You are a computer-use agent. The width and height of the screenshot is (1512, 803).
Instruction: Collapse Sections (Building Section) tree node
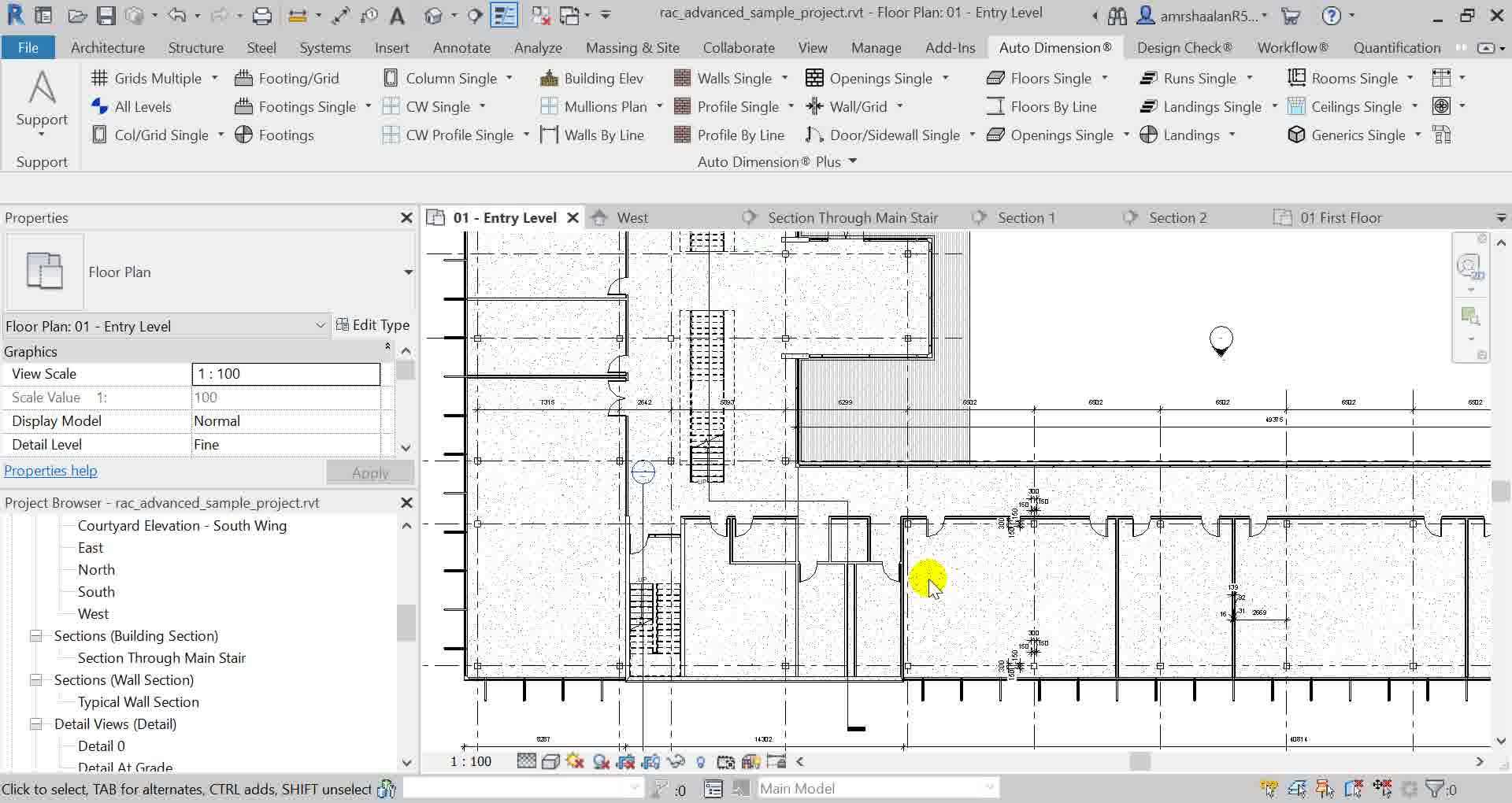point(35,635)
